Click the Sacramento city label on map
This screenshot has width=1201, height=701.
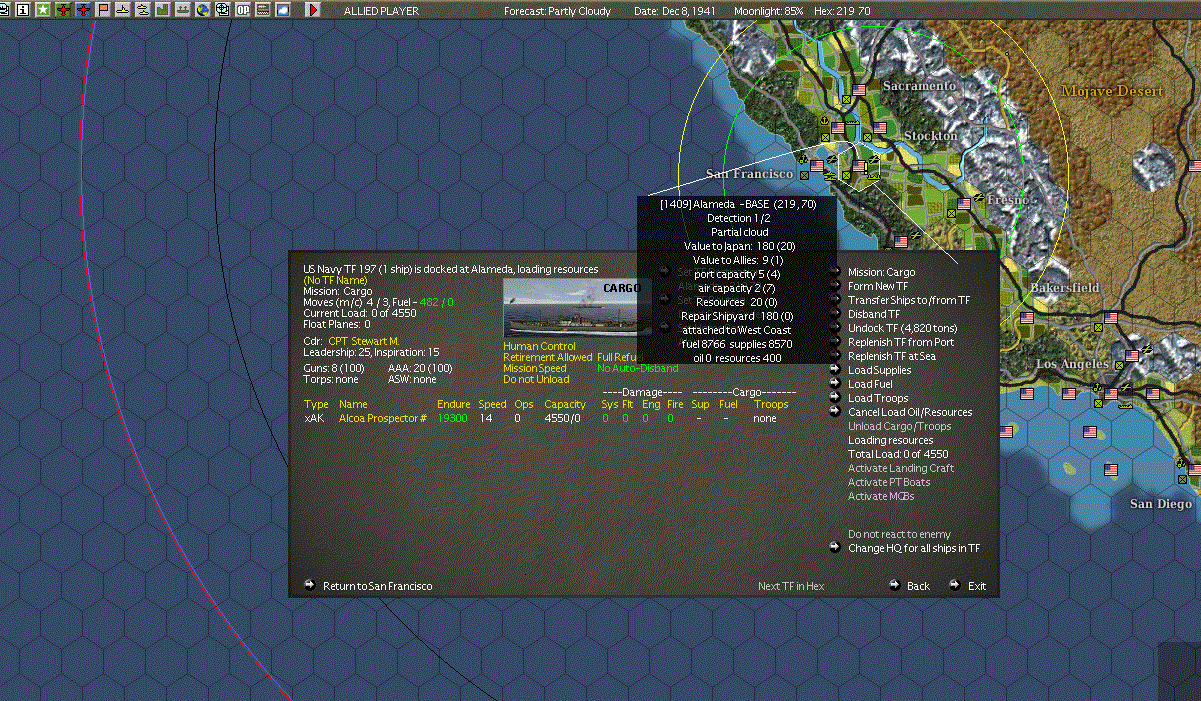tap(918, 86)
